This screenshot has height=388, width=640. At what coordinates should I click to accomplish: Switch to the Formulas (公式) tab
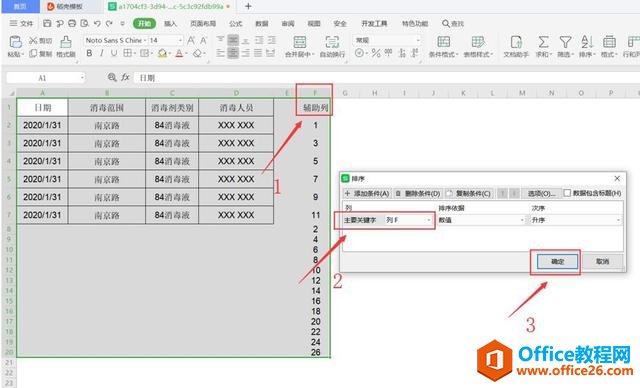coord(236,23)
